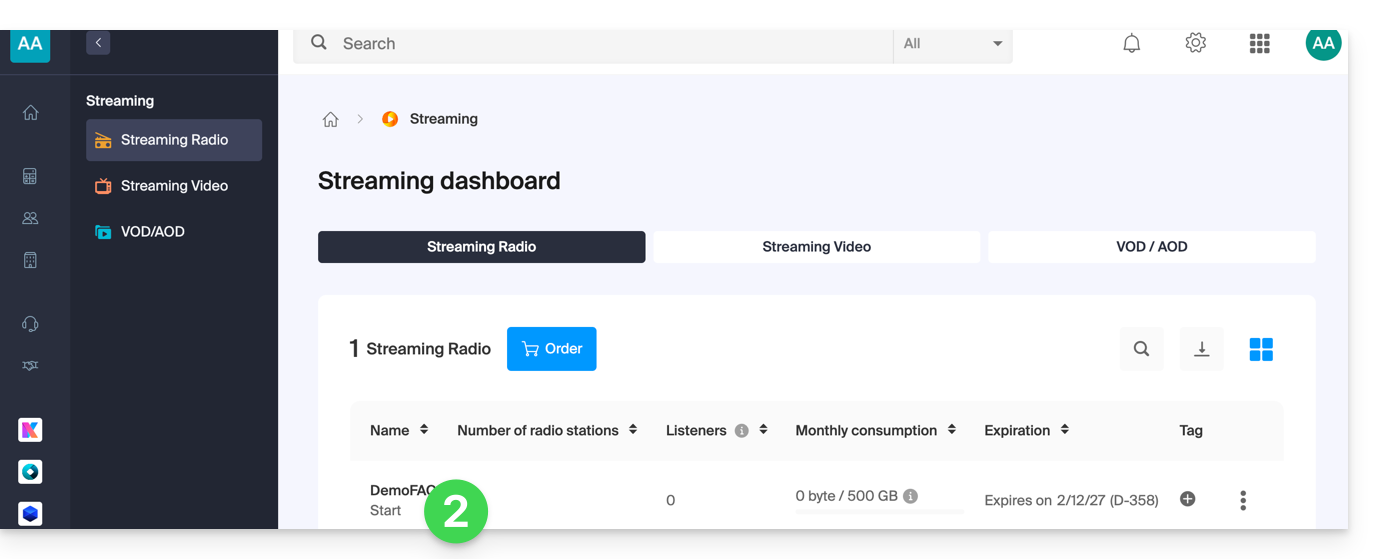Open the settings gear icon
1378x559 pixels.
[1195, 43]
